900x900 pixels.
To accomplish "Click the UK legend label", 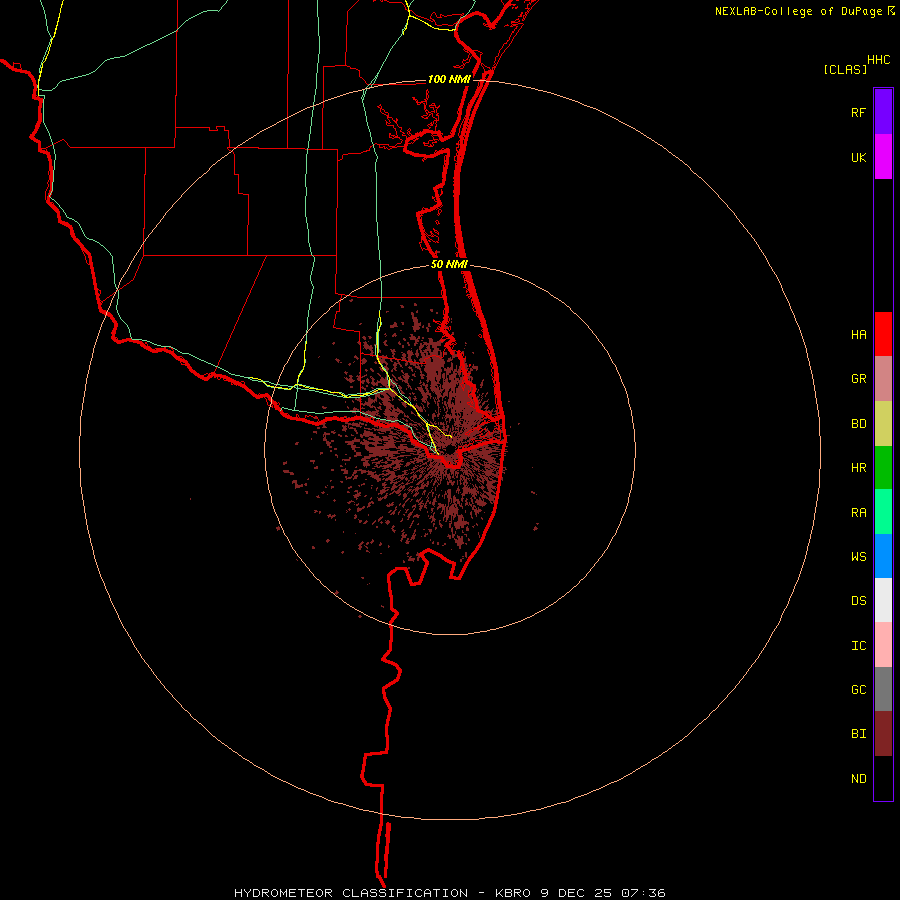I will click(x=858, y=157).
